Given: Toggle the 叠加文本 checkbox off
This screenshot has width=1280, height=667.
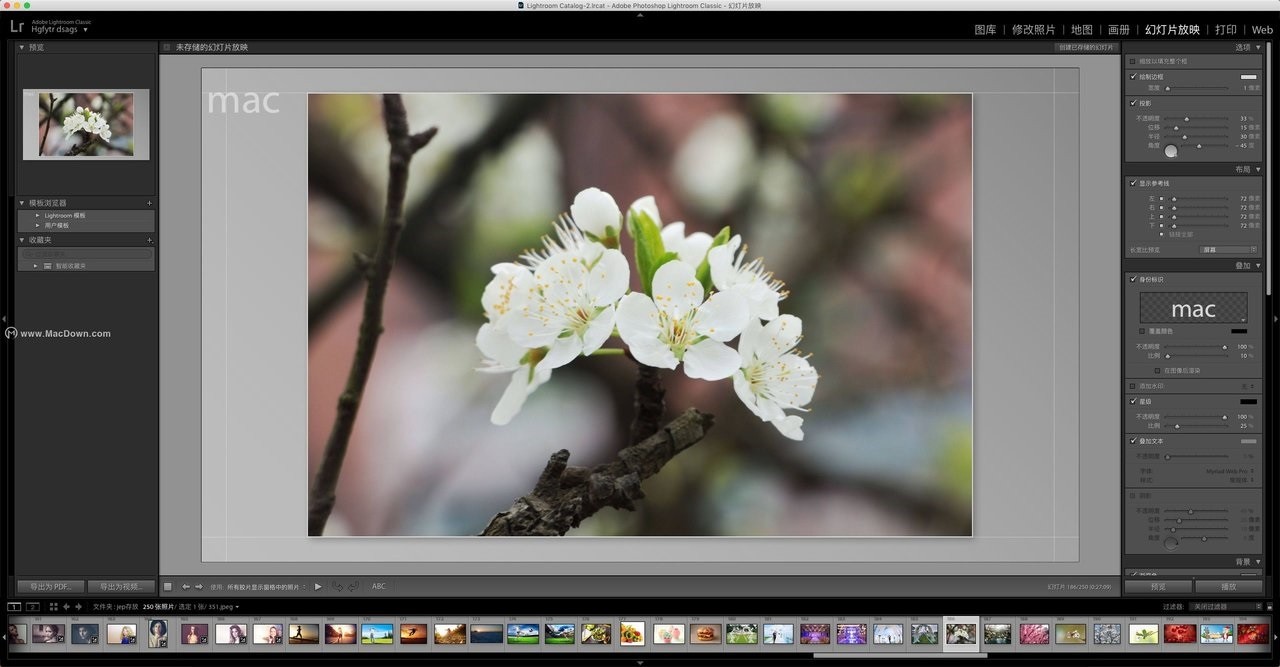Looking at the screenshot, I should (1133, 440).
